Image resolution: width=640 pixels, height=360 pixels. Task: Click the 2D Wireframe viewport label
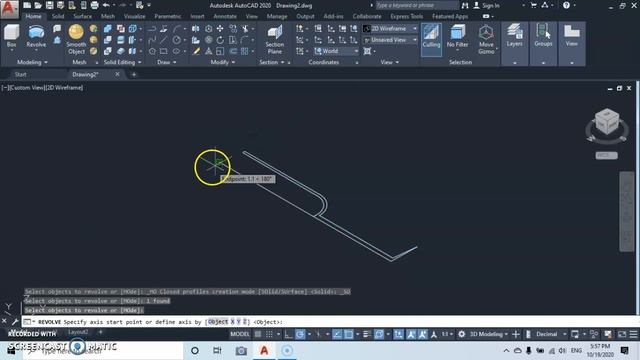click(64, 88)
